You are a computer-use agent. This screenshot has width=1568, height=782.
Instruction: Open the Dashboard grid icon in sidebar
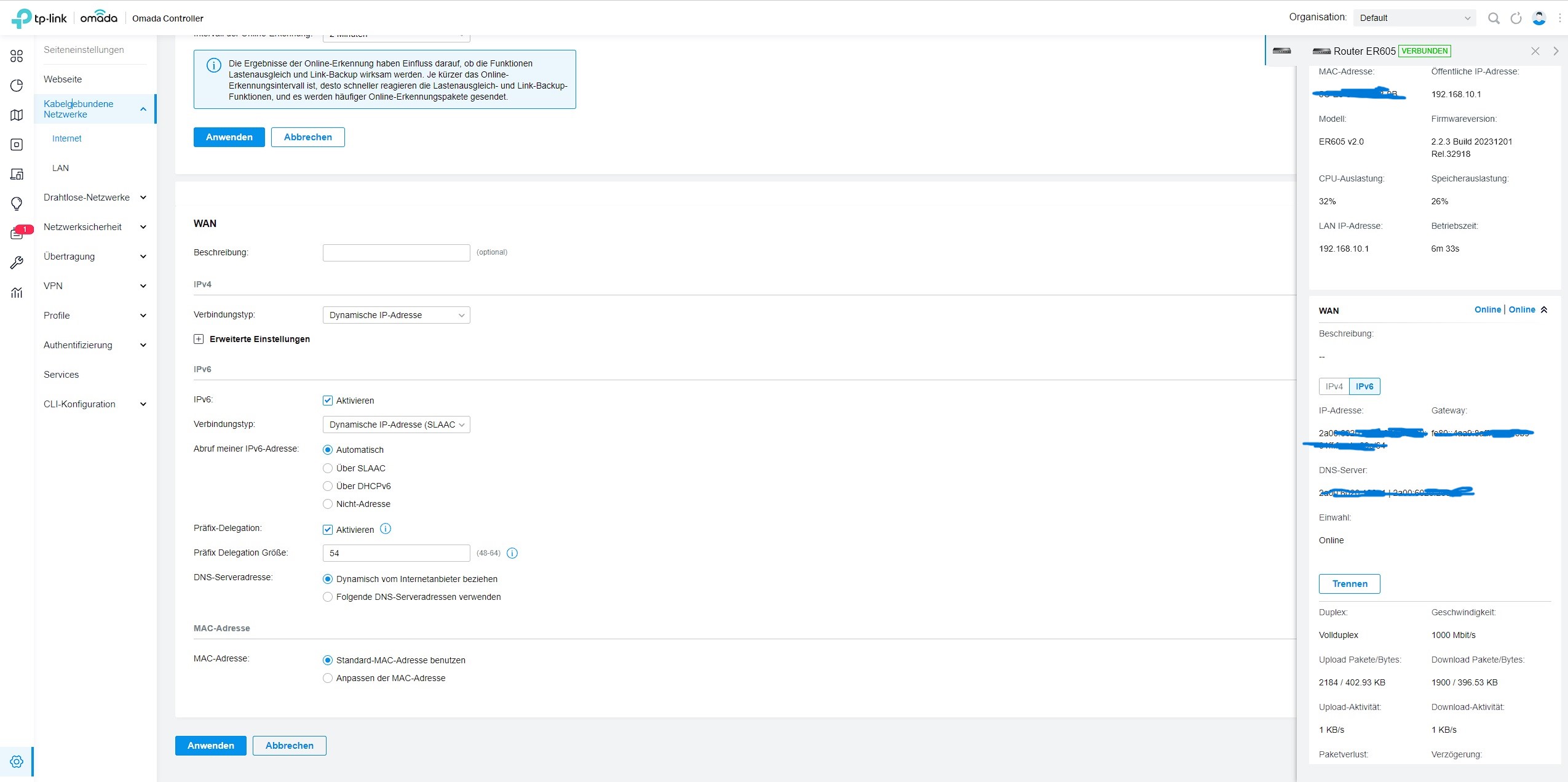click(x=17, y=56)
